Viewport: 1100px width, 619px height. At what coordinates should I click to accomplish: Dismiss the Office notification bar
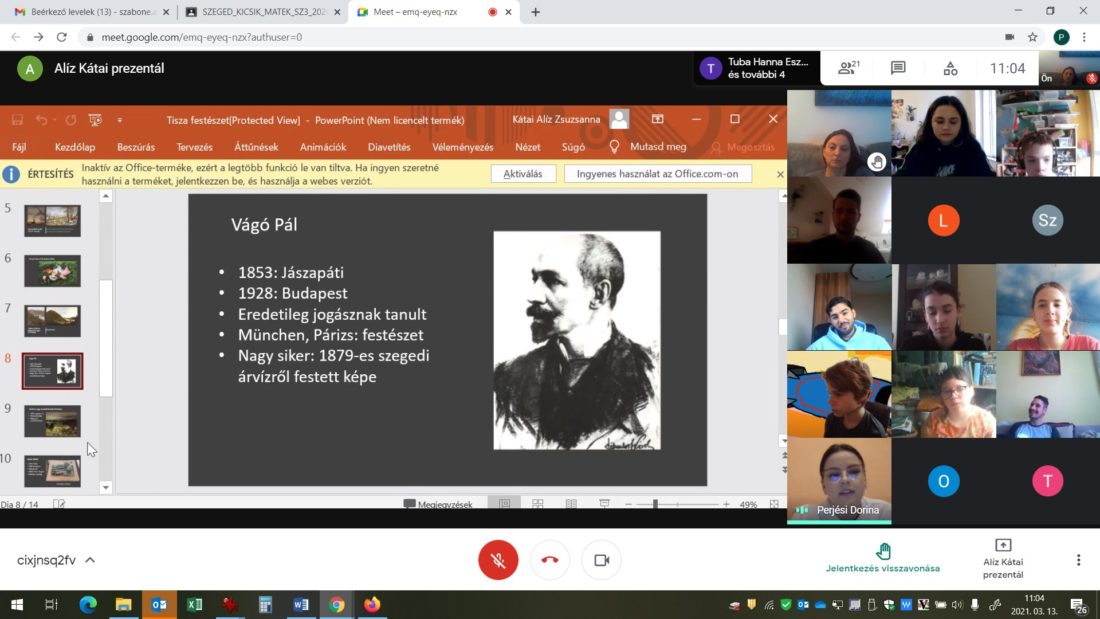tap(779, 173)
